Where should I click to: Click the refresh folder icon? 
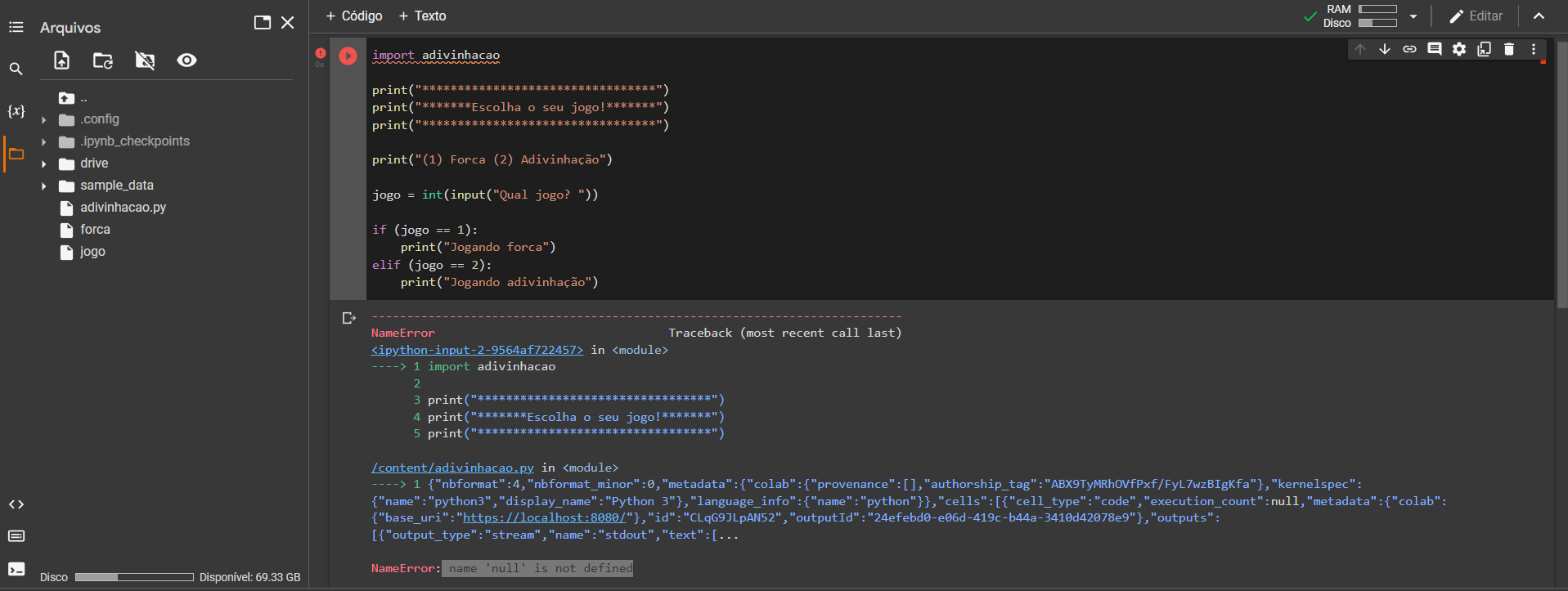click(103, 60)
